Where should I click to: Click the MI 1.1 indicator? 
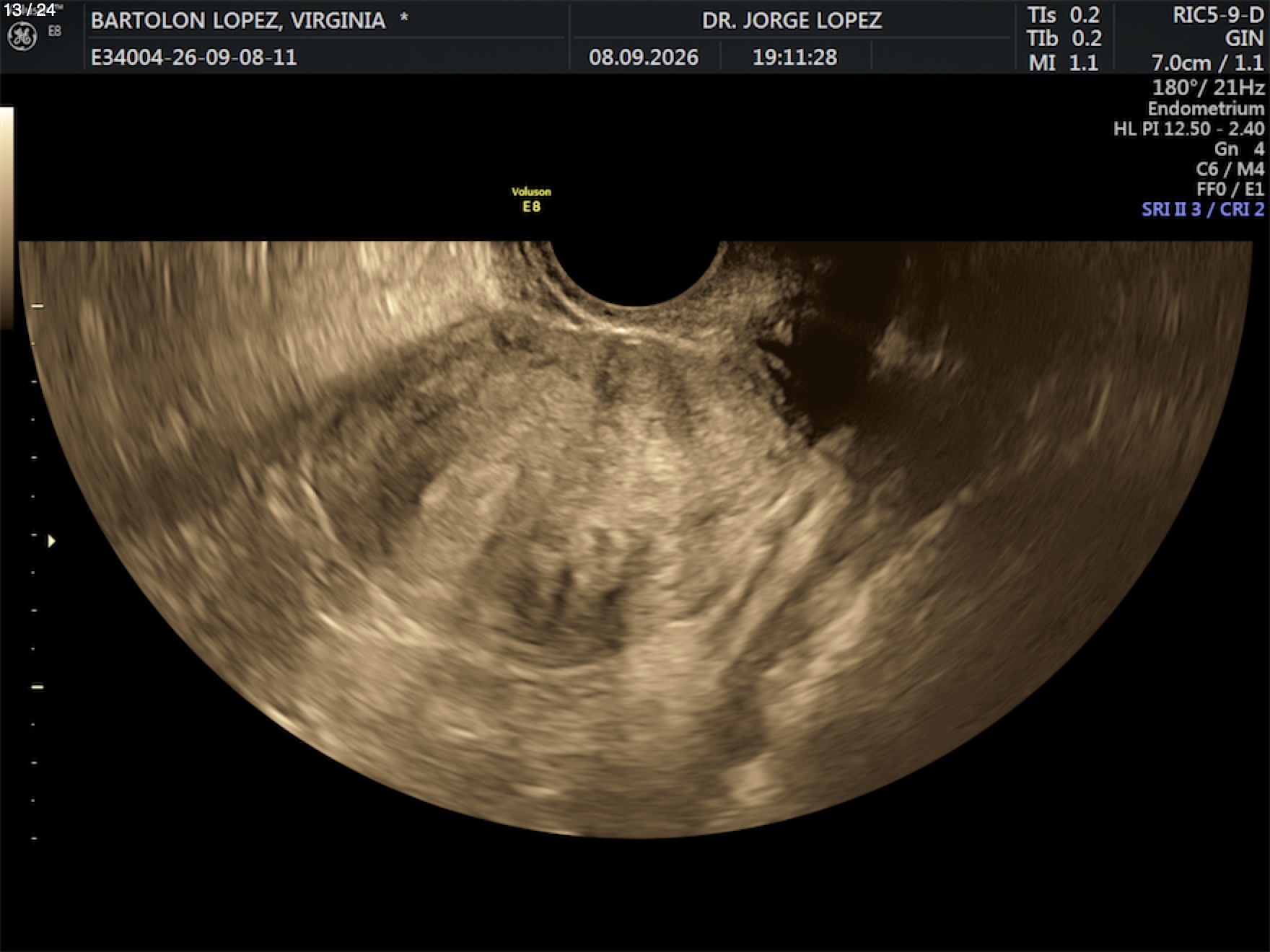(1064, 63)
